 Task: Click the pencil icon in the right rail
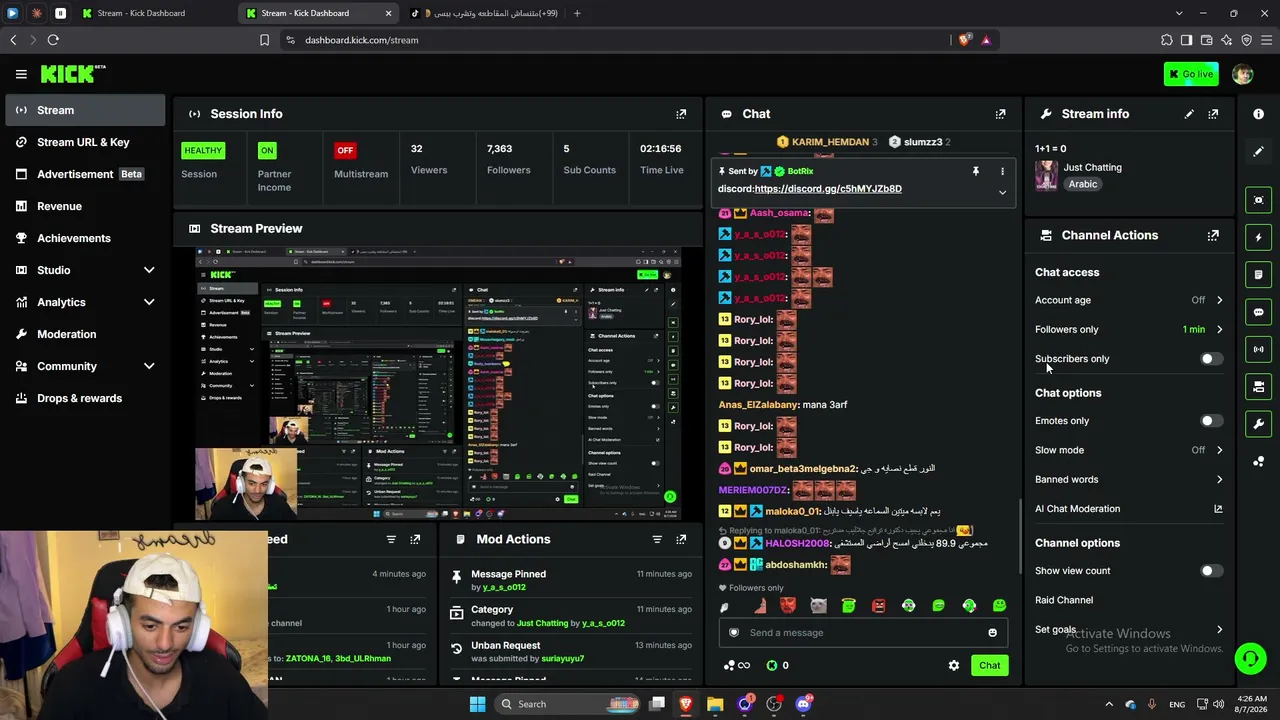click(1259, 152)
